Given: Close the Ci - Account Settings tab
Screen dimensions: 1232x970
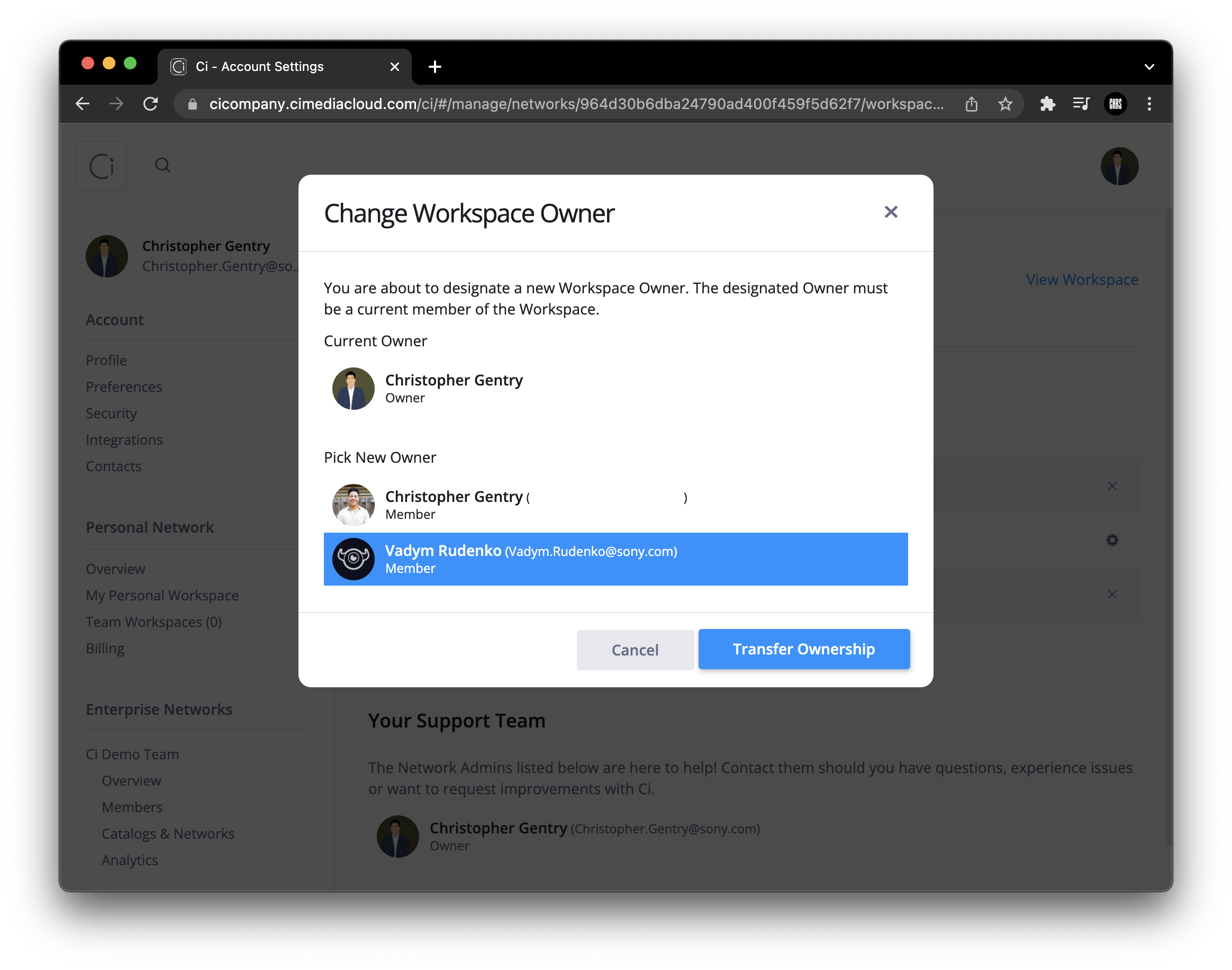Looking at the screenshot, I should click(x=394, y=67).
